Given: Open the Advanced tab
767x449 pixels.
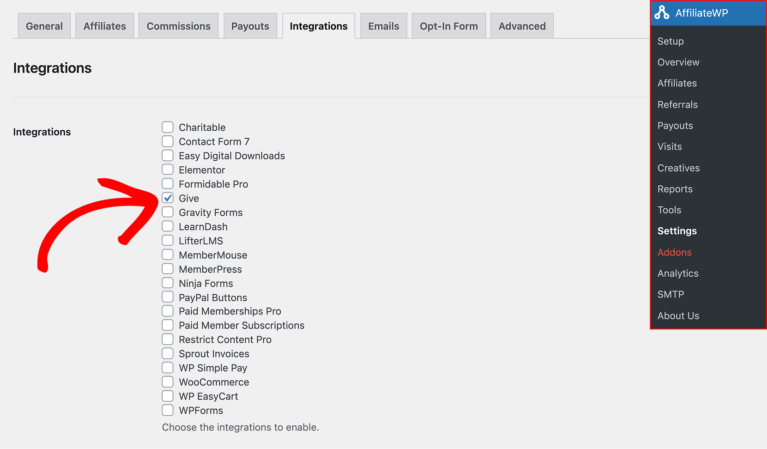Looking at the screenshot, I should tap(522, 26).
